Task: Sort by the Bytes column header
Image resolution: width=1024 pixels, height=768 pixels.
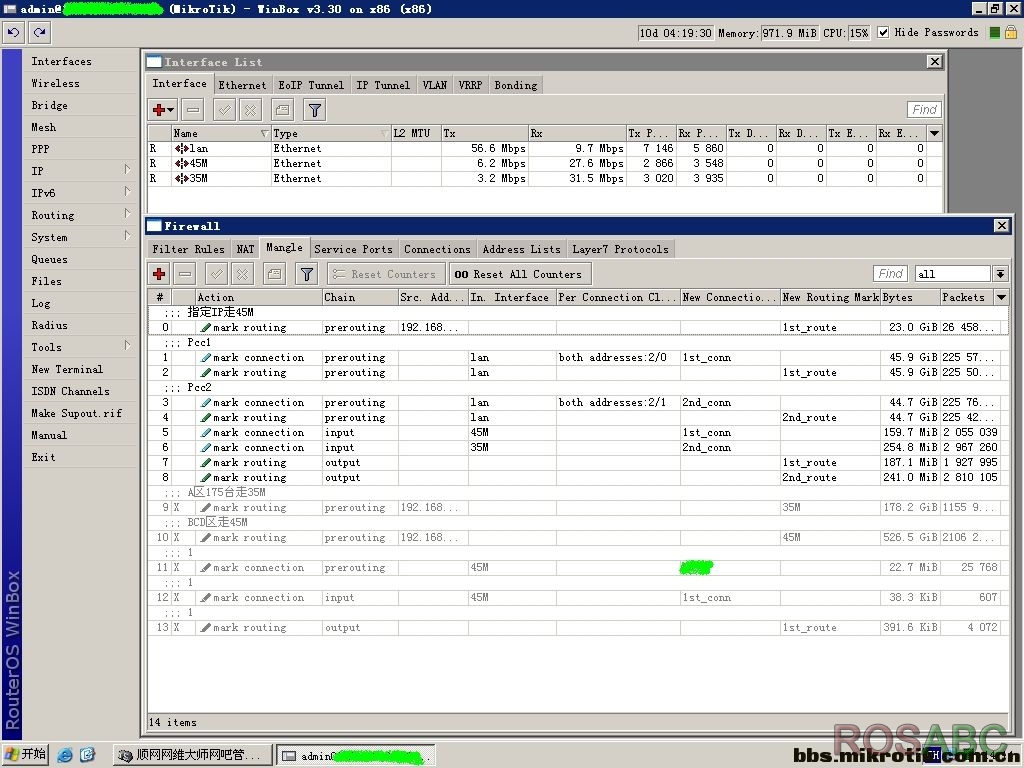Action: pyautogui.click(x=910, y=297)
